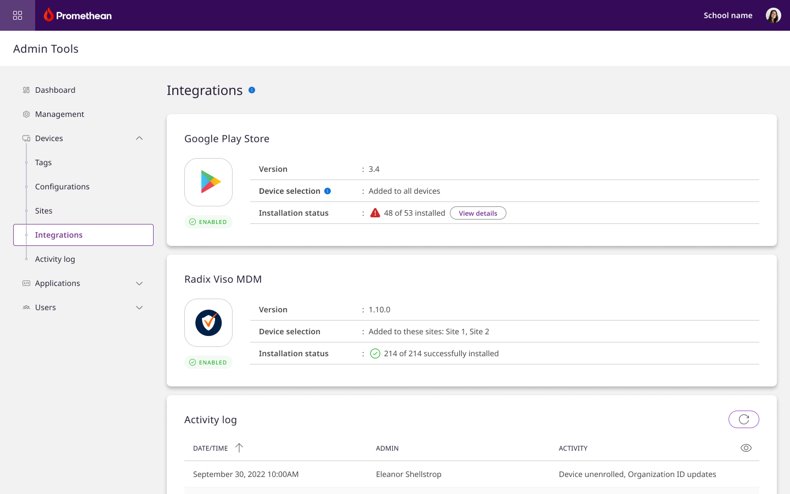The image size is (790, 494).
Task: Click 'Added to these sites: Site 1, Site 2'
Action: point(429,332)
